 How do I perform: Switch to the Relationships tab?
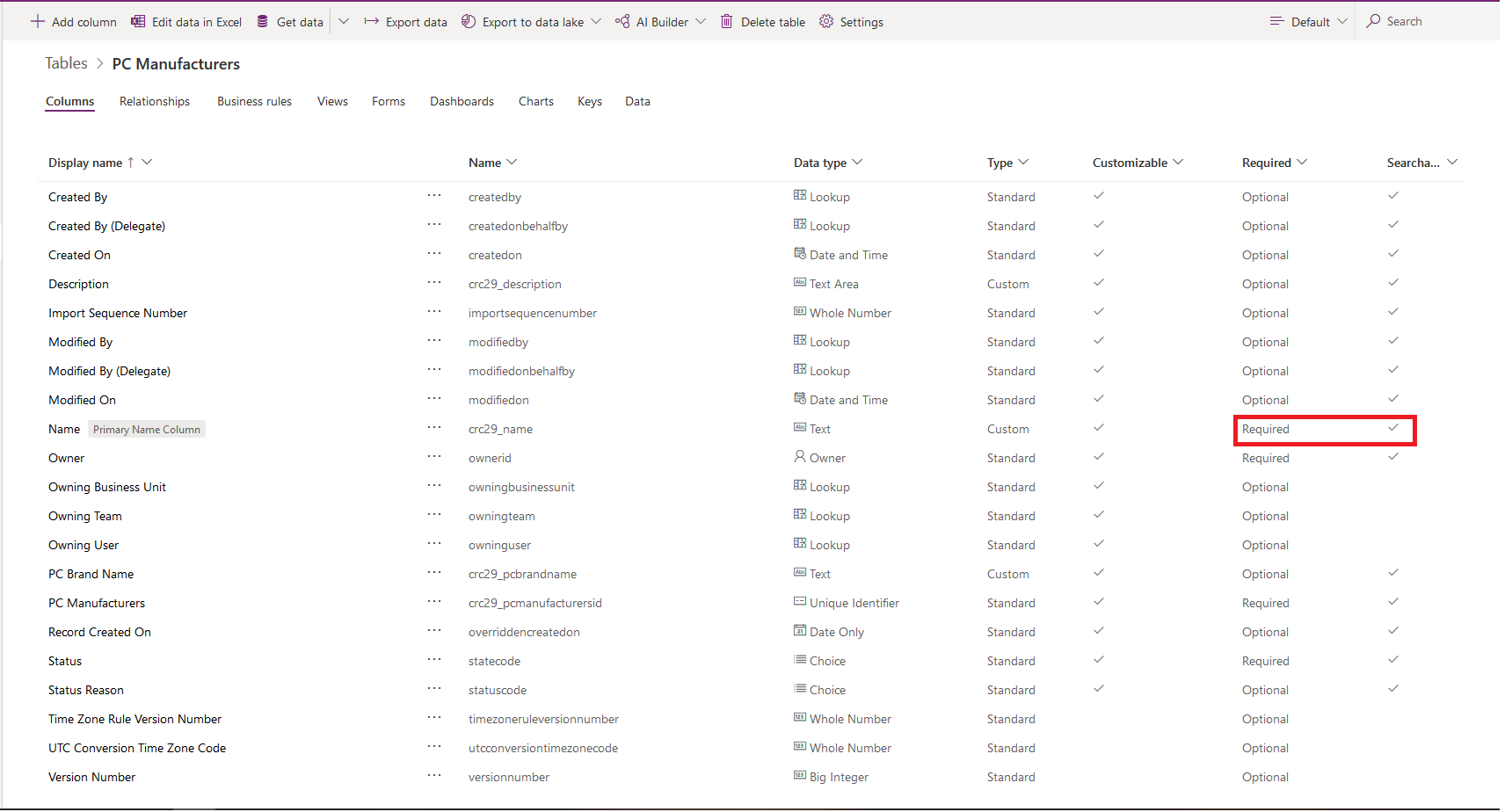[155, 101]
